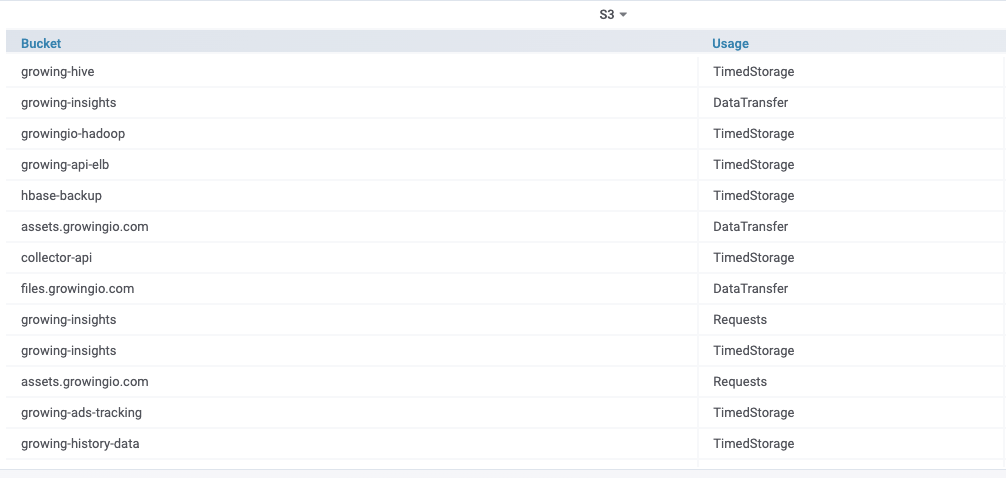Select the files.growingio.com bucket name
The height and width of the screenshot is (478, 1006).
(x=78, y=289)
